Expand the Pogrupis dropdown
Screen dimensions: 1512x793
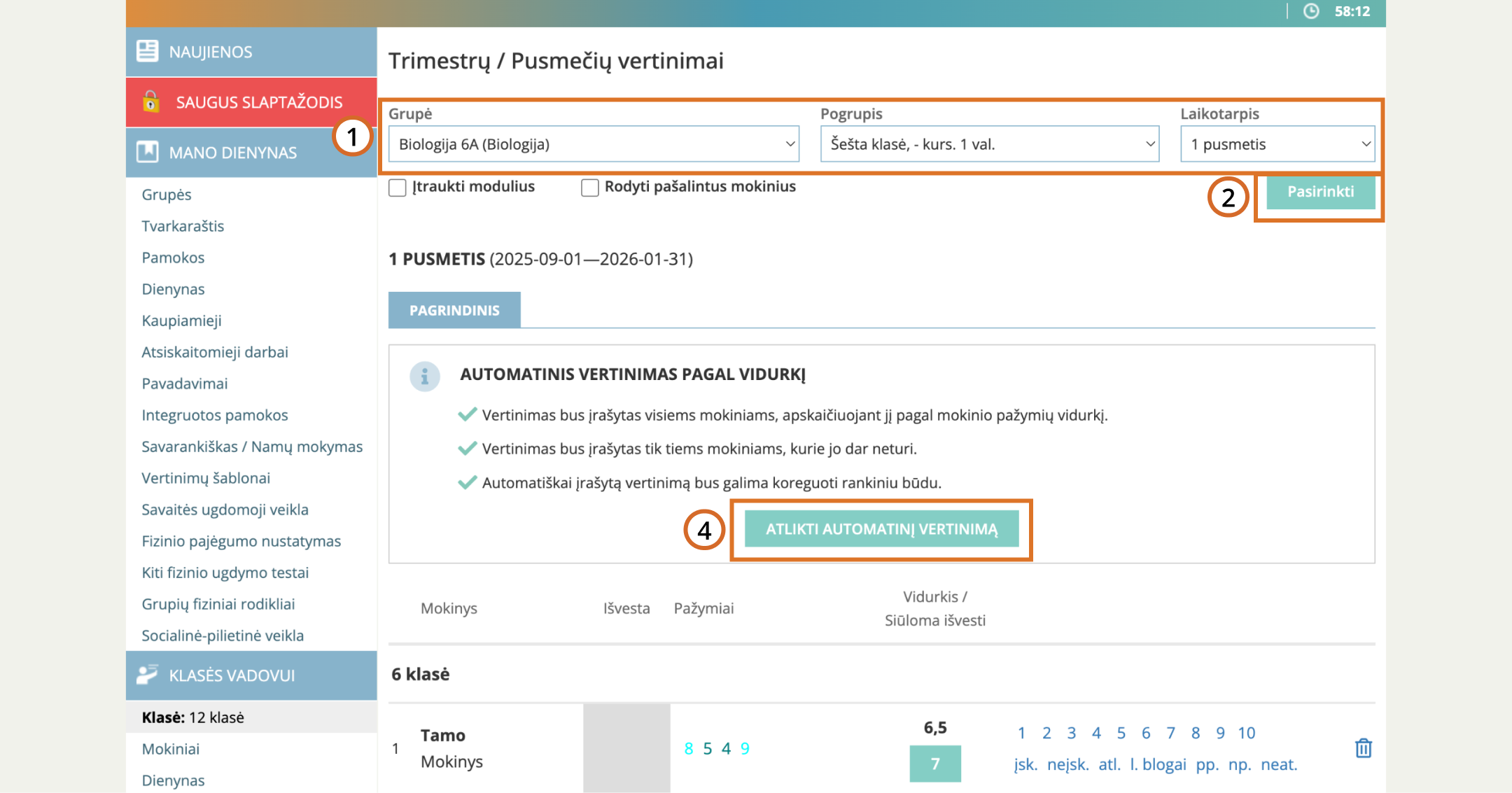pyautogui.click(x=989, y=144)
